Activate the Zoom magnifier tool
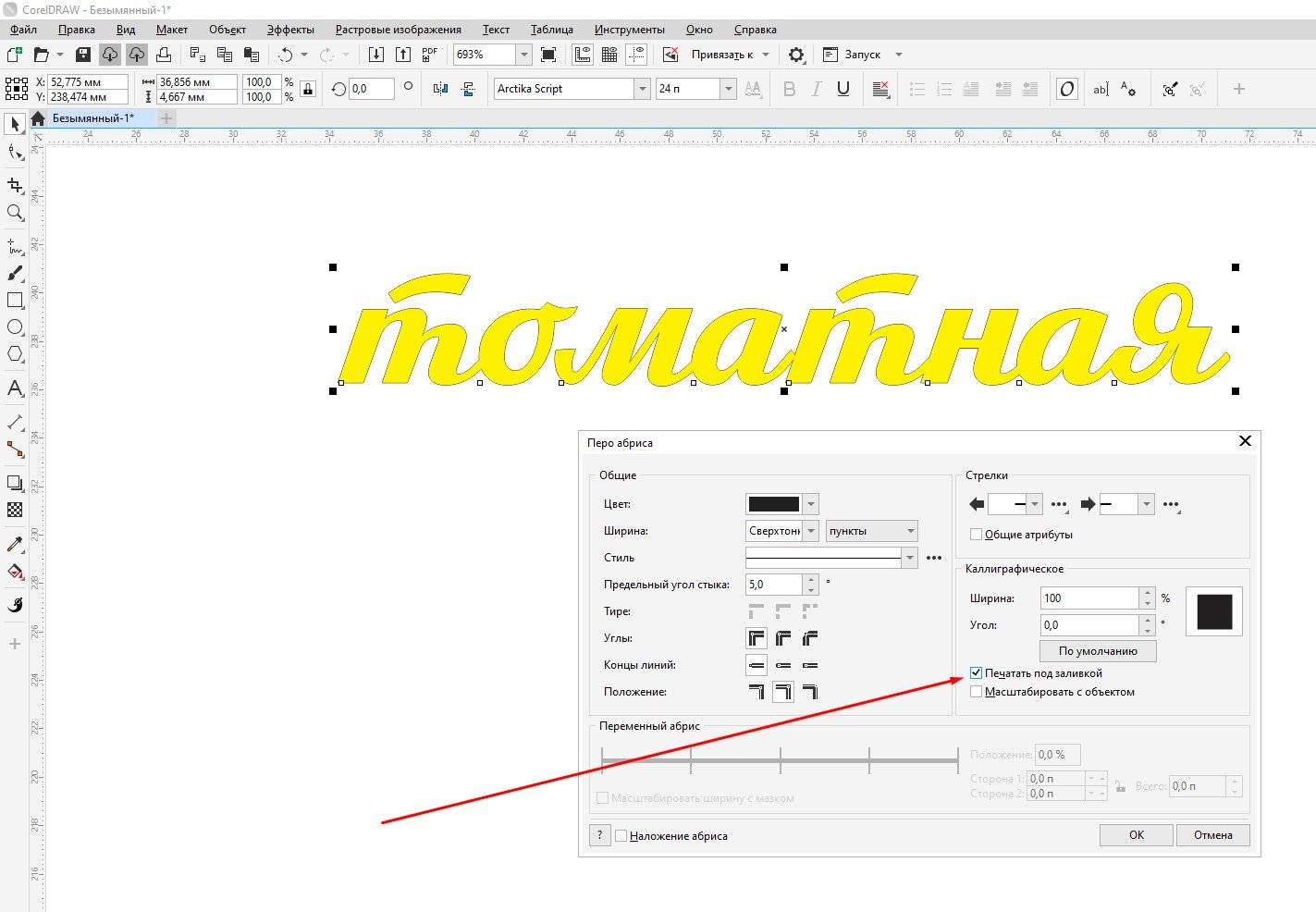 tap(15, 213)
